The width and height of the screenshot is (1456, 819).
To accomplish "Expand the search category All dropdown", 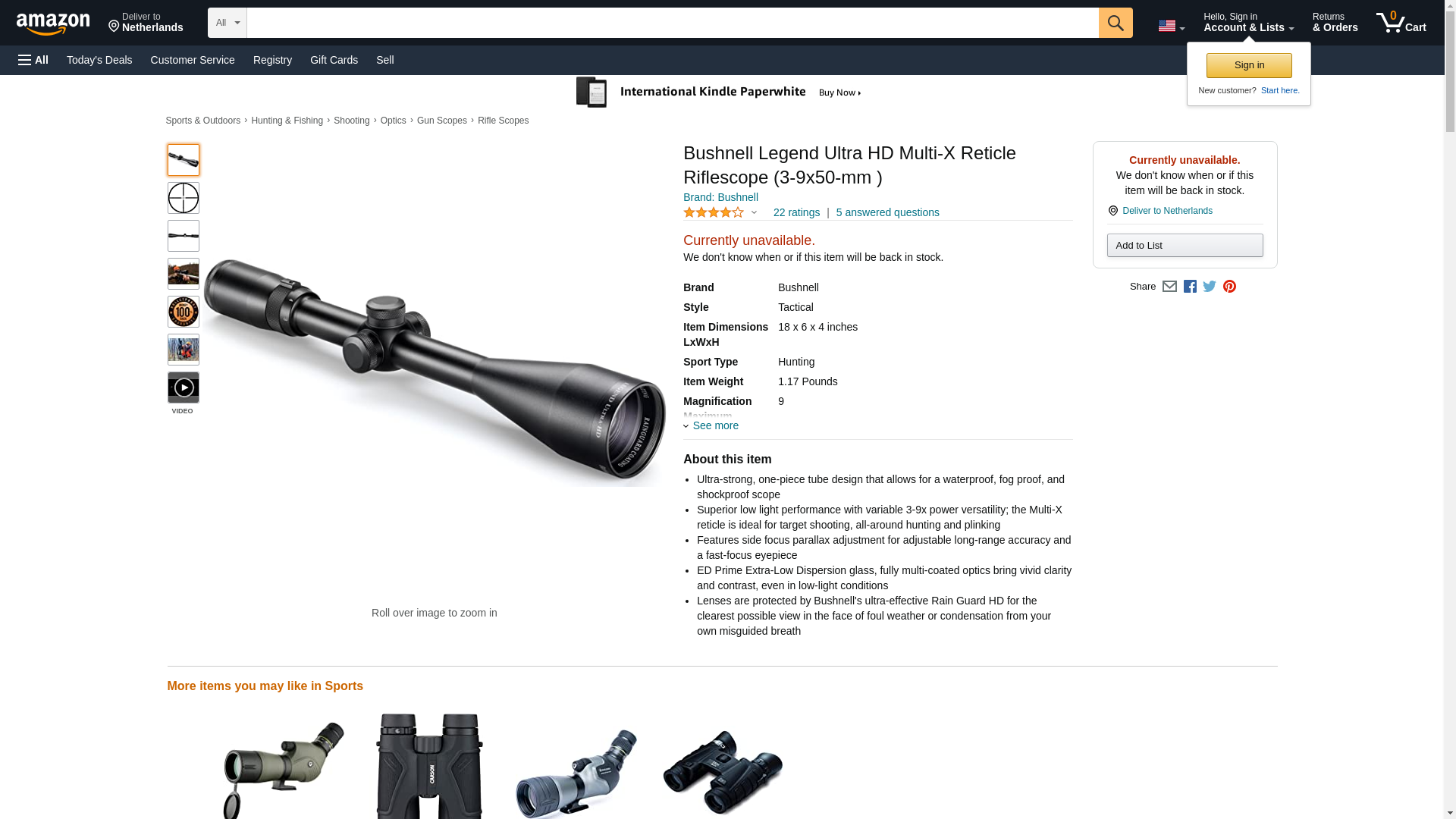I will point(227,23).
